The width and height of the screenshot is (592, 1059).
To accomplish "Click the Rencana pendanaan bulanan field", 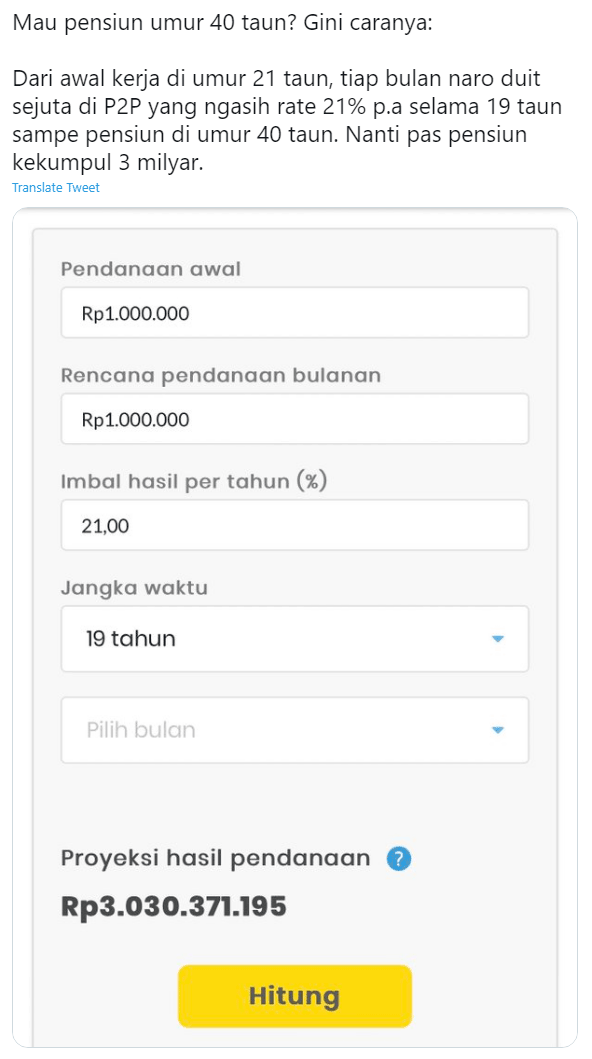I will tap(295, 418).
